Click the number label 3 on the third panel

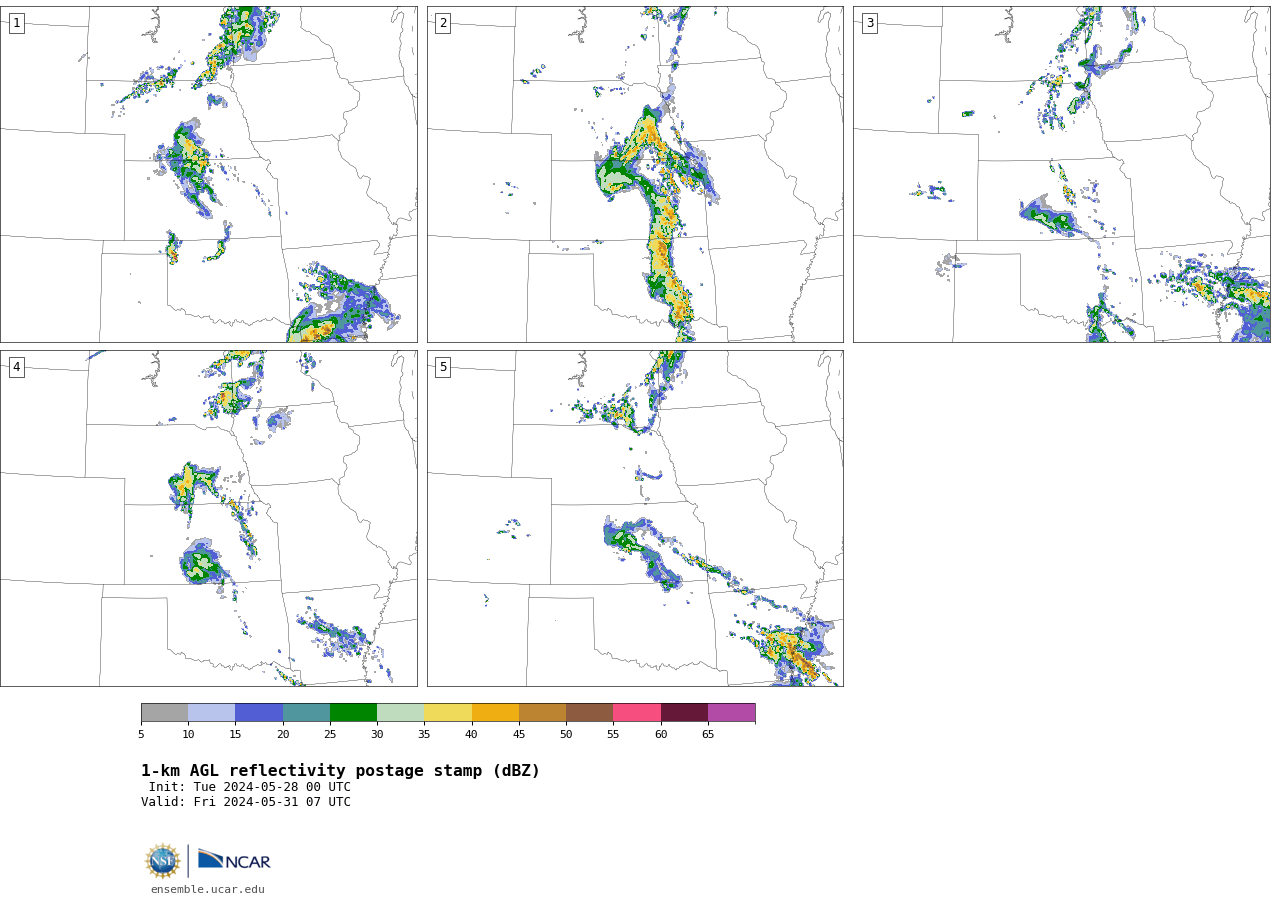(x=869, y=23)
